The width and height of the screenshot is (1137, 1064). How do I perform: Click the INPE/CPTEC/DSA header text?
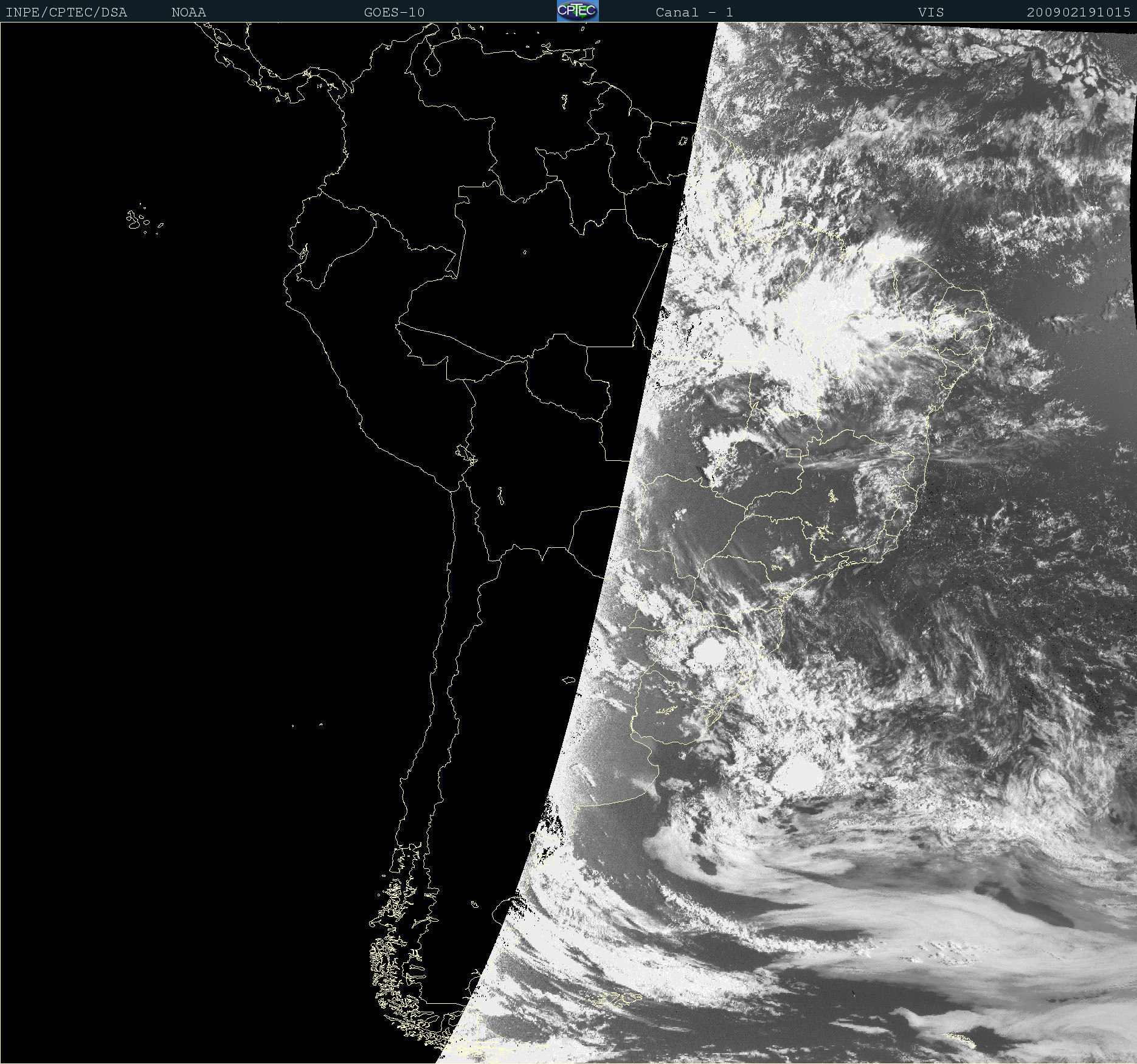(x=66, y=12)
